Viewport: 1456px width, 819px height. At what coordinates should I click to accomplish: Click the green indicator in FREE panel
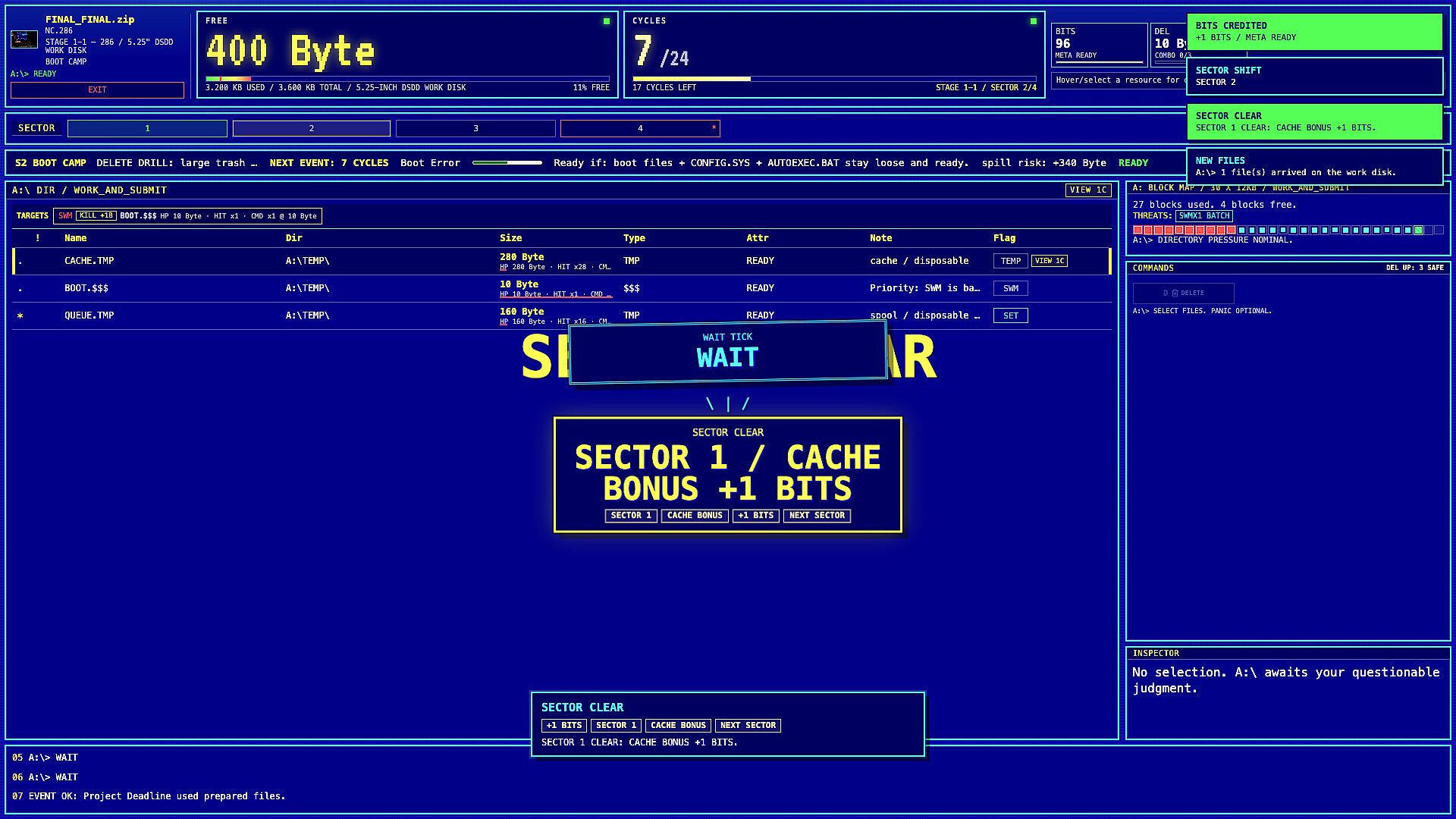[x=607, y=21]
